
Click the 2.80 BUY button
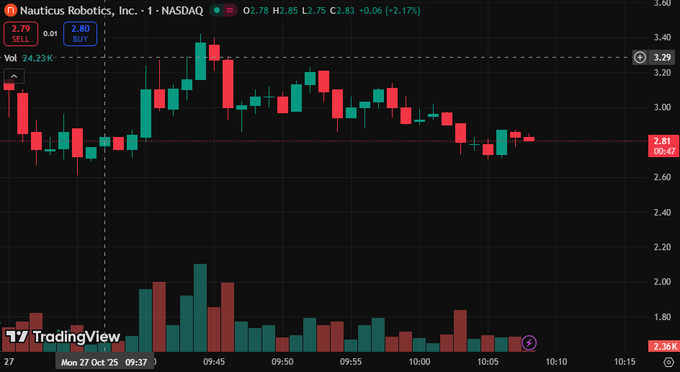pyautogui.click(x=80, y=33)
